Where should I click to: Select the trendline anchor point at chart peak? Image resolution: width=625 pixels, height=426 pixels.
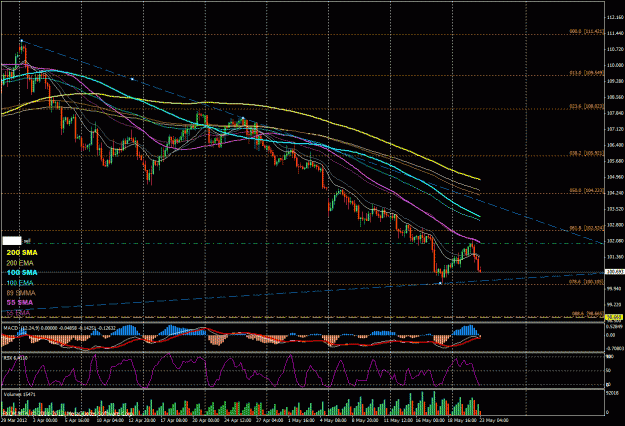pos(22,41)
